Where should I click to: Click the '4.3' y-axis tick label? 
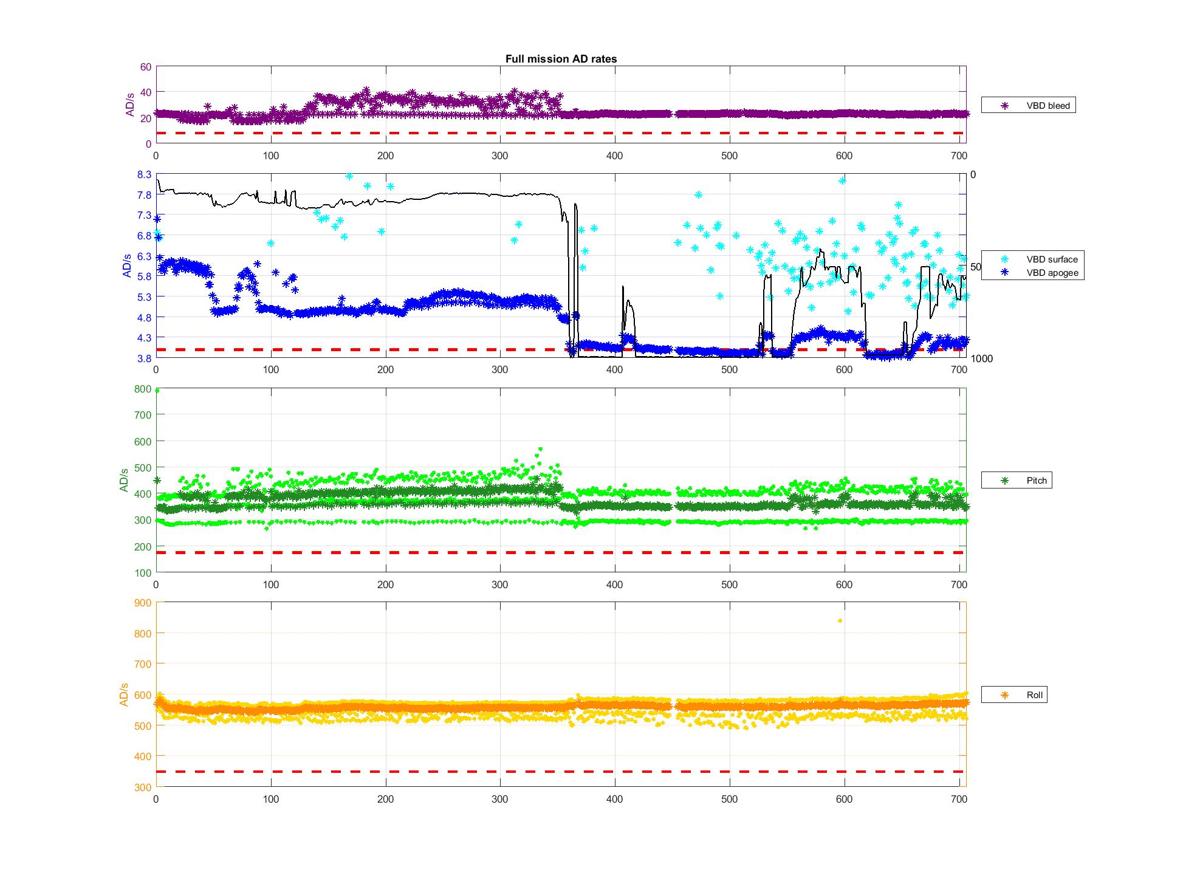pos(145,338)
